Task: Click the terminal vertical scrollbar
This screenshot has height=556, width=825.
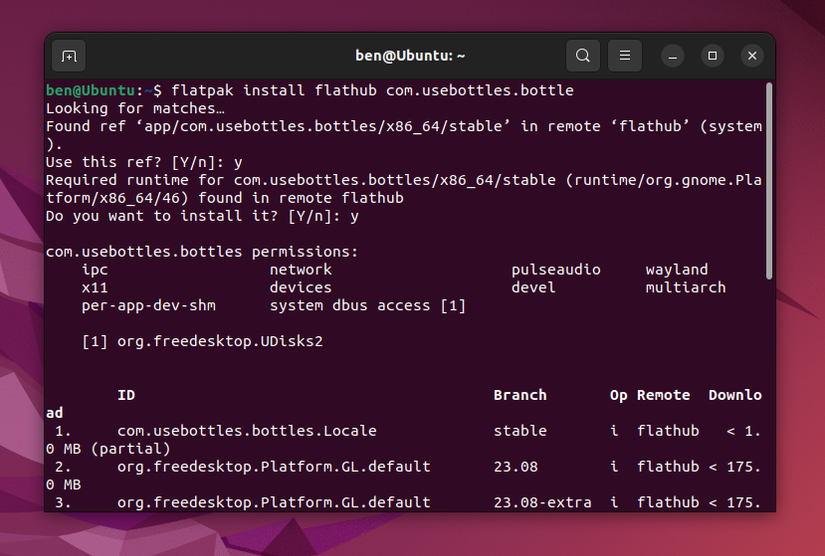Action: (769, 181)
